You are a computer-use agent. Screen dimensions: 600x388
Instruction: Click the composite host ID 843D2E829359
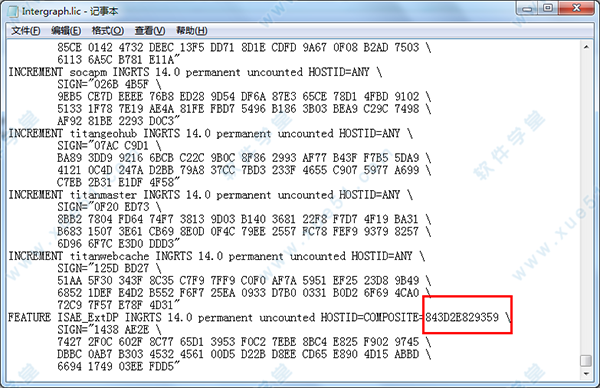[x=462, y=317]
